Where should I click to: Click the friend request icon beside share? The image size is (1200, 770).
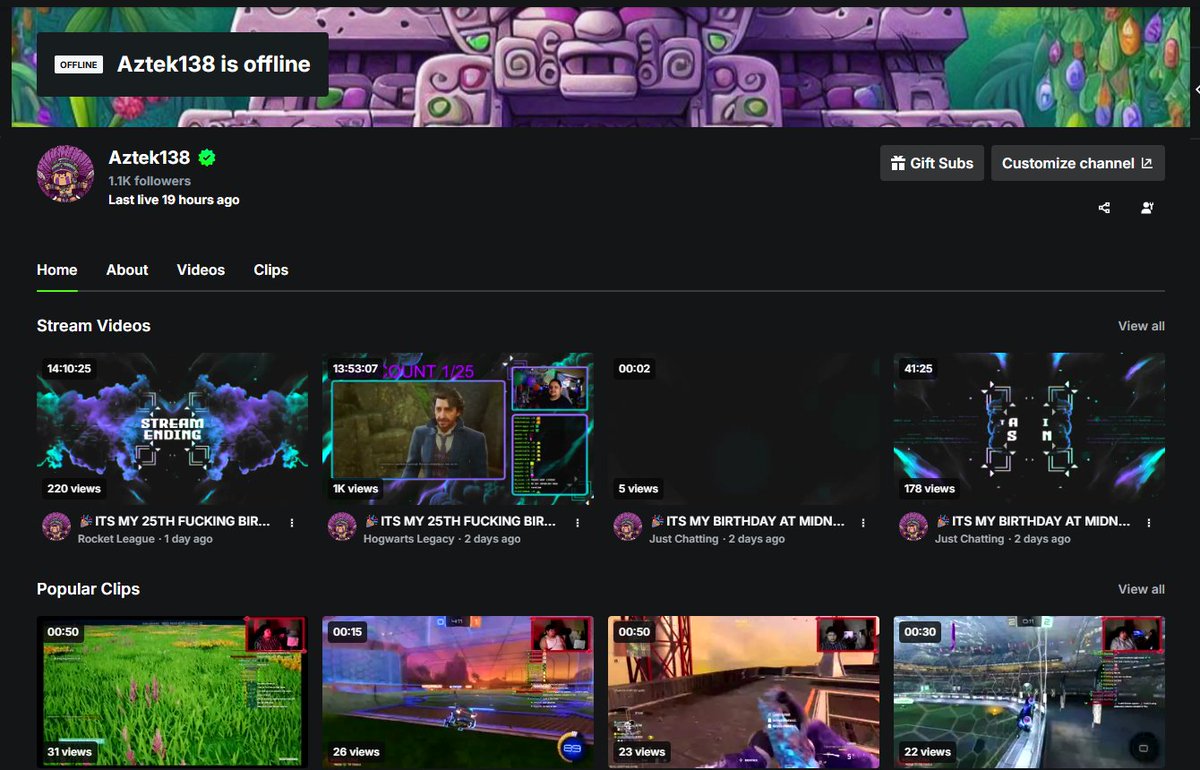(x=1147, y=208)
